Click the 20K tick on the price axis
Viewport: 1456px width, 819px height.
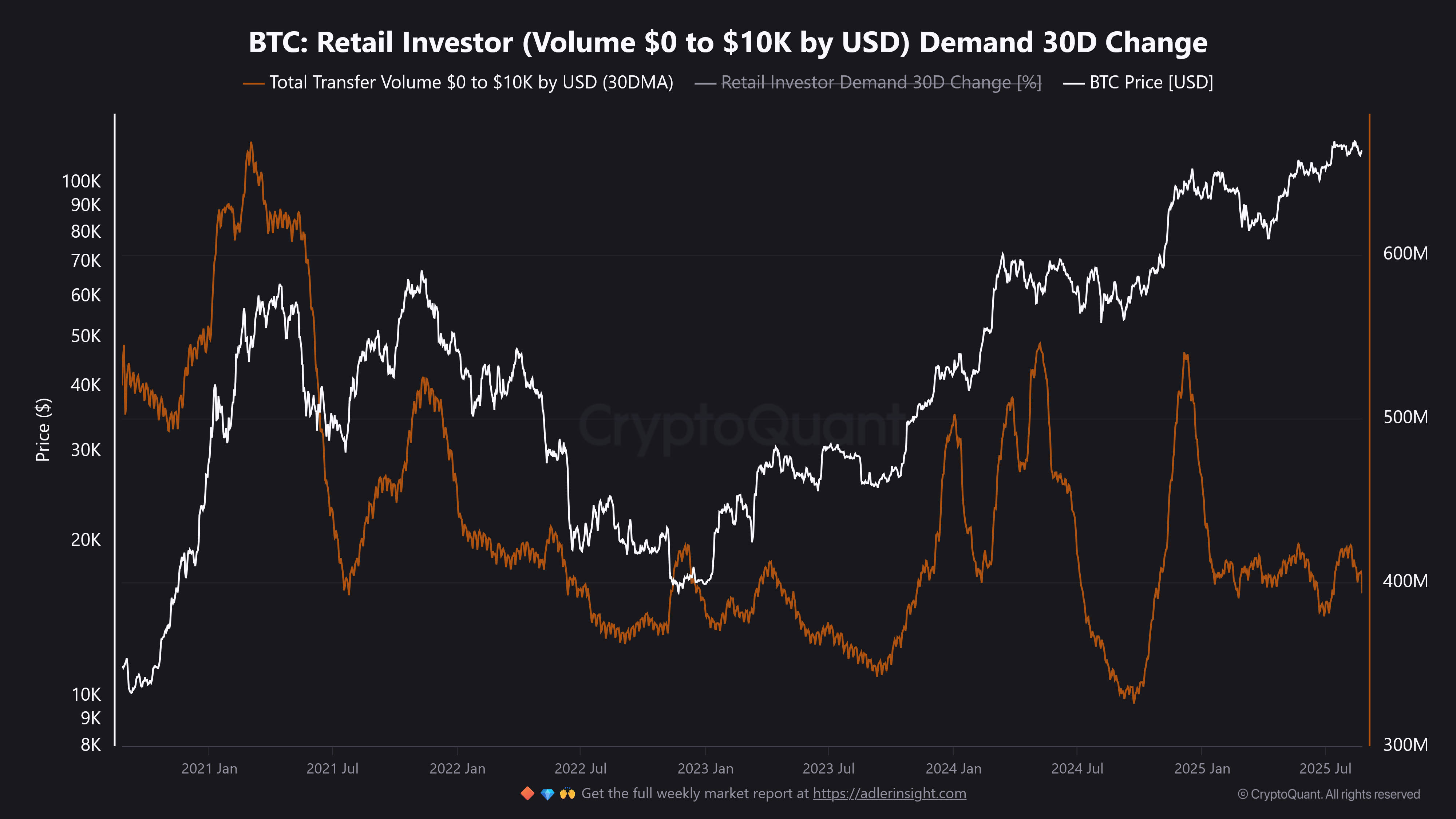pos(86,540)
